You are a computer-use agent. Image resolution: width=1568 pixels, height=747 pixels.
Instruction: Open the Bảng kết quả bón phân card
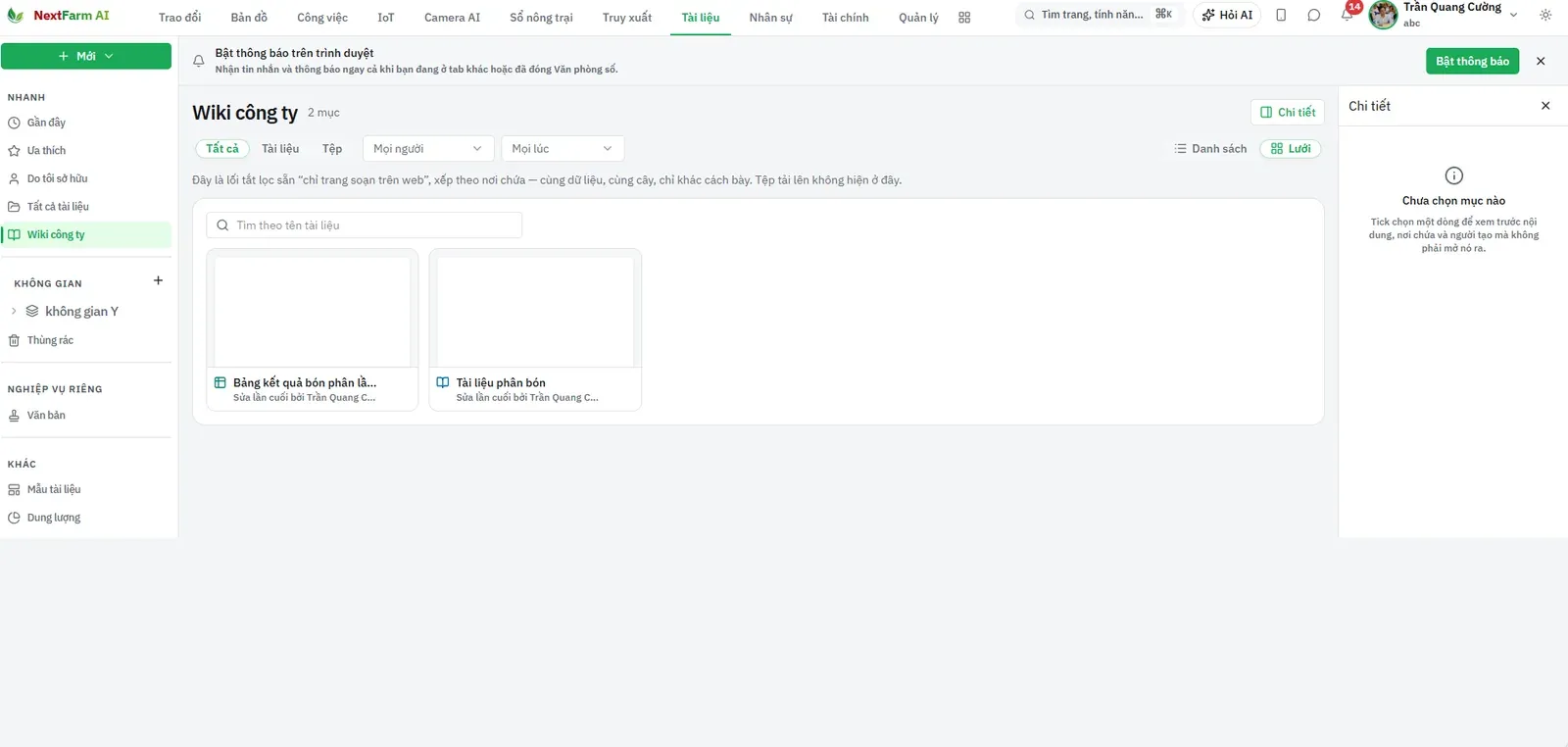[313, 329]
